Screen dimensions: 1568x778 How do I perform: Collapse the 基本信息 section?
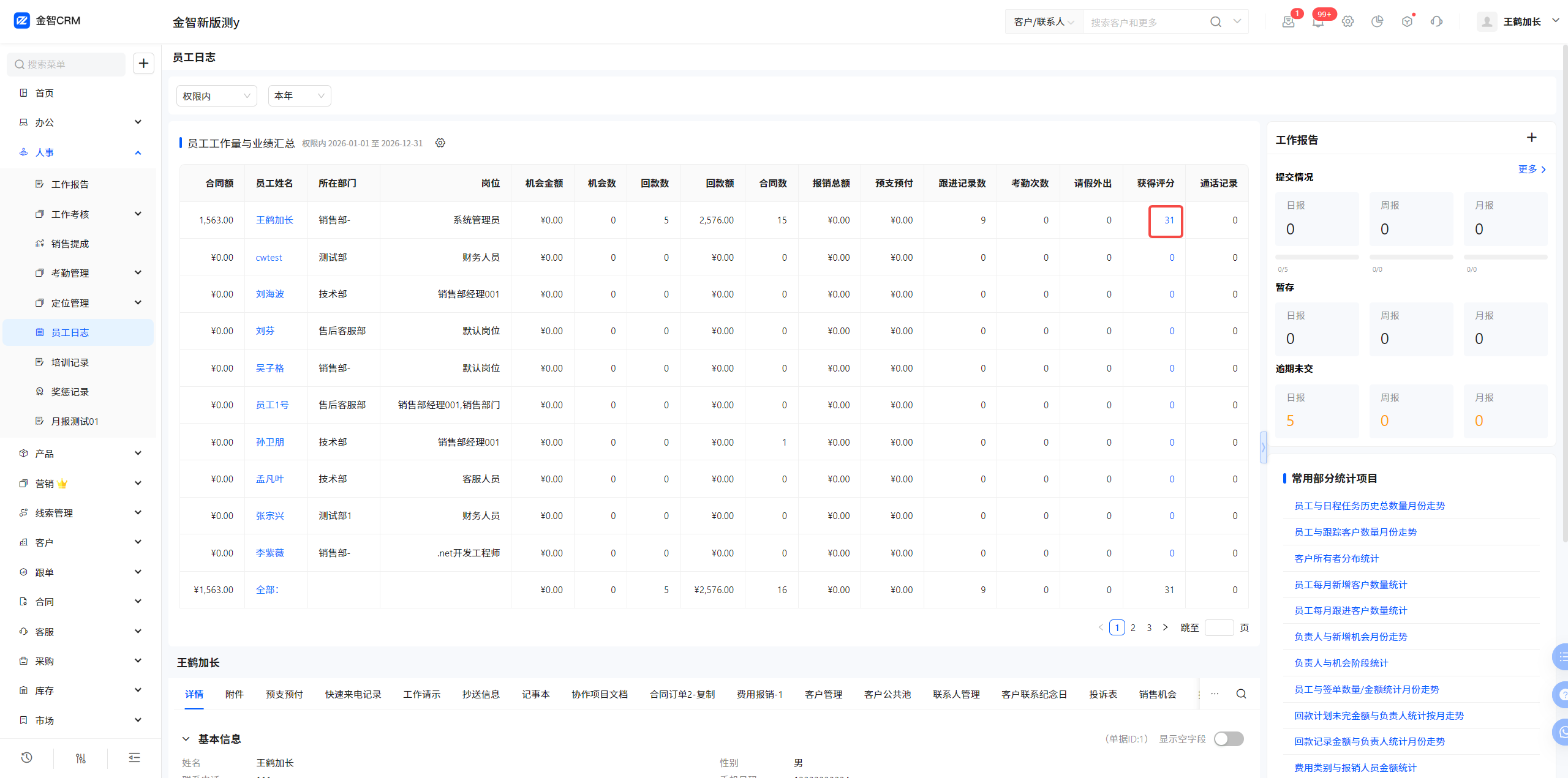[186, 739]
